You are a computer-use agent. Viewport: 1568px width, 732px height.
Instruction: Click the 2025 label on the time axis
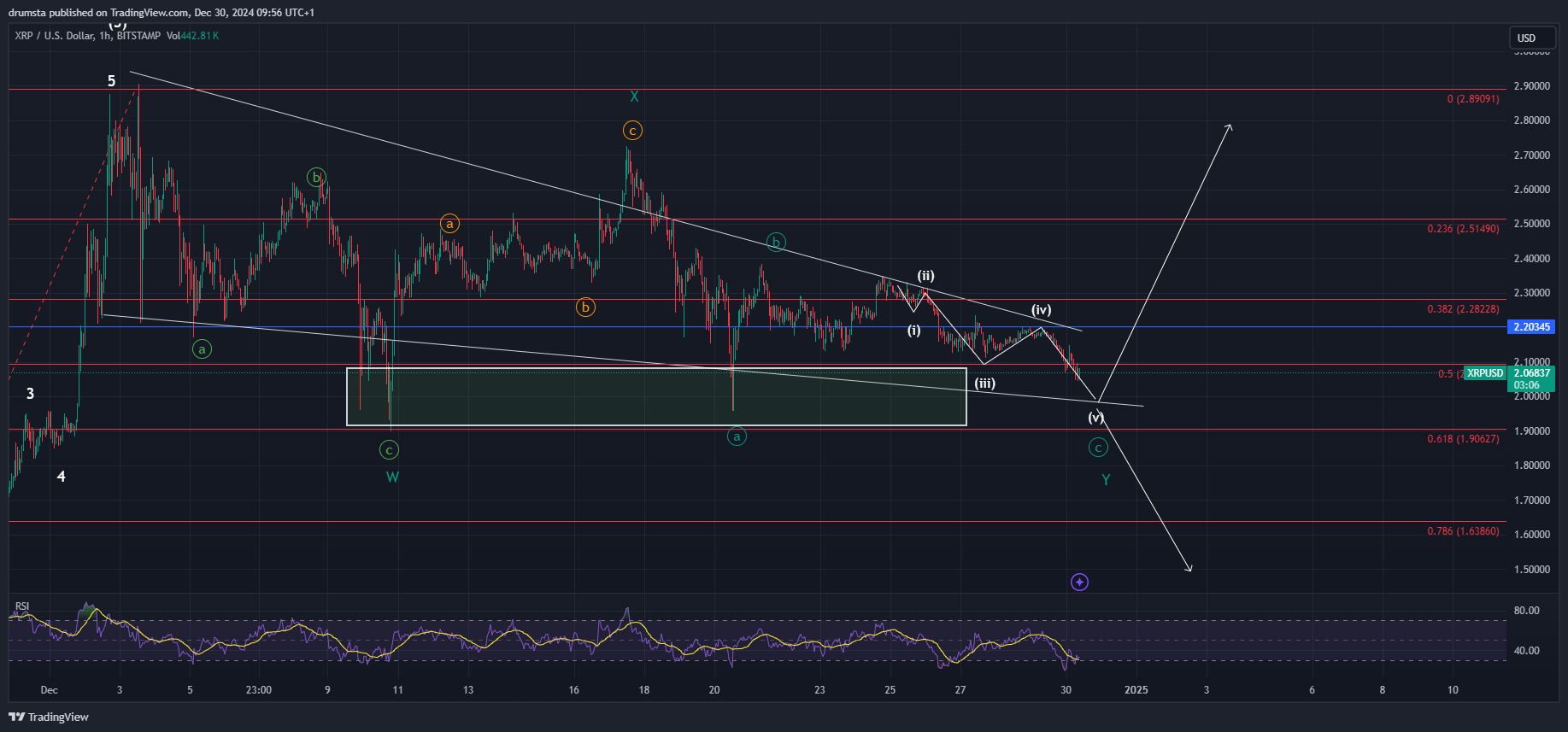[x=1136, y=690]
